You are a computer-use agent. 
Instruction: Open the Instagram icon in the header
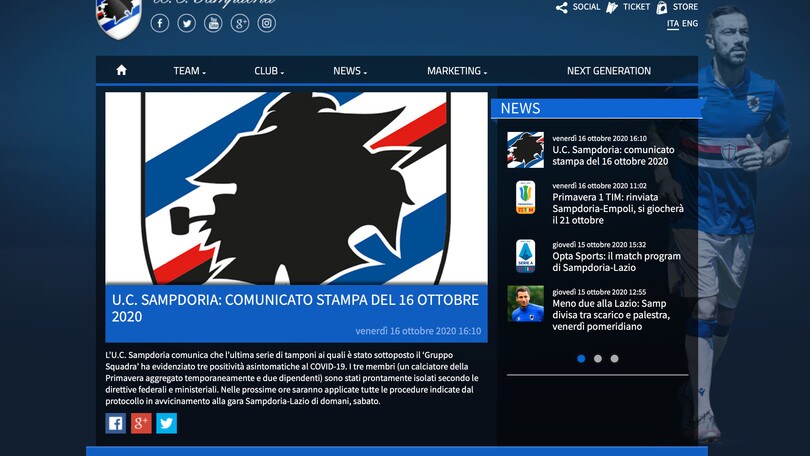(267, 23)
